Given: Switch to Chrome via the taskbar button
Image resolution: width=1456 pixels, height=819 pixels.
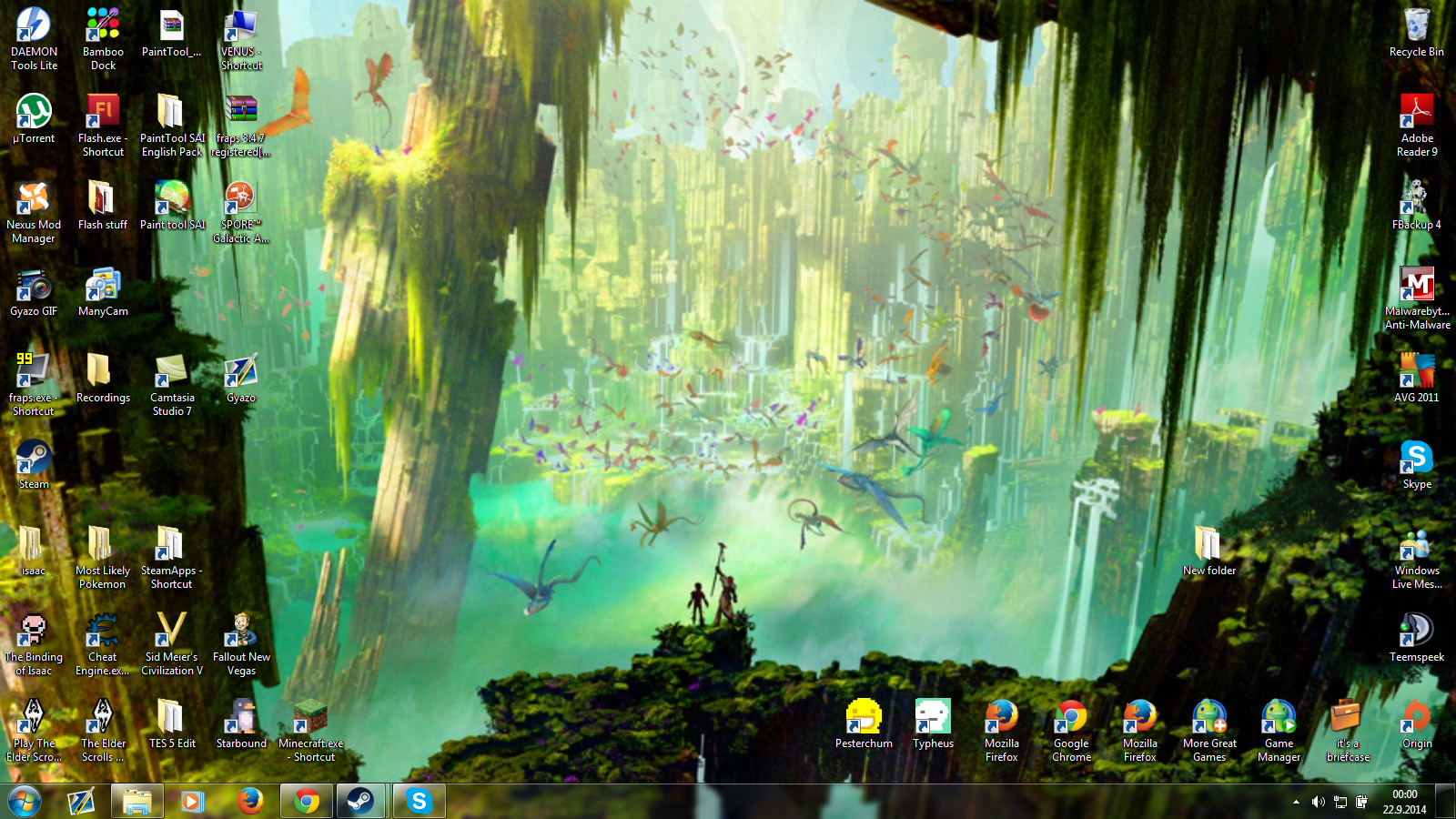Looking at the screenshot, I should pos(307,802).
